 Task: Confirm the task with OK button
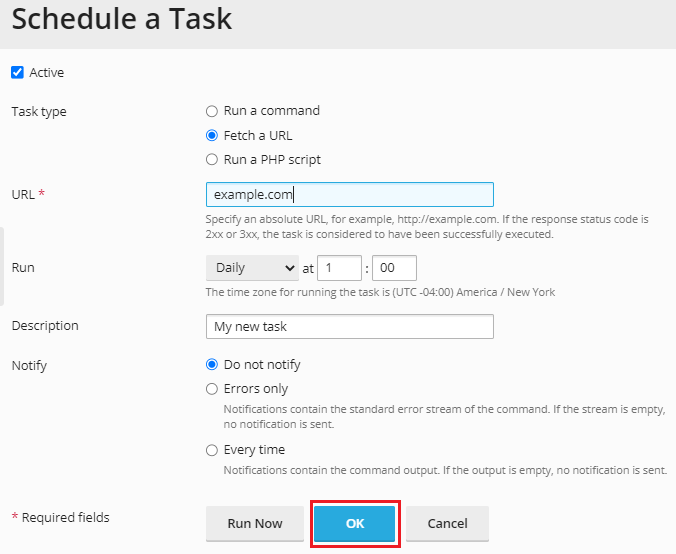[x=355, y=523]
